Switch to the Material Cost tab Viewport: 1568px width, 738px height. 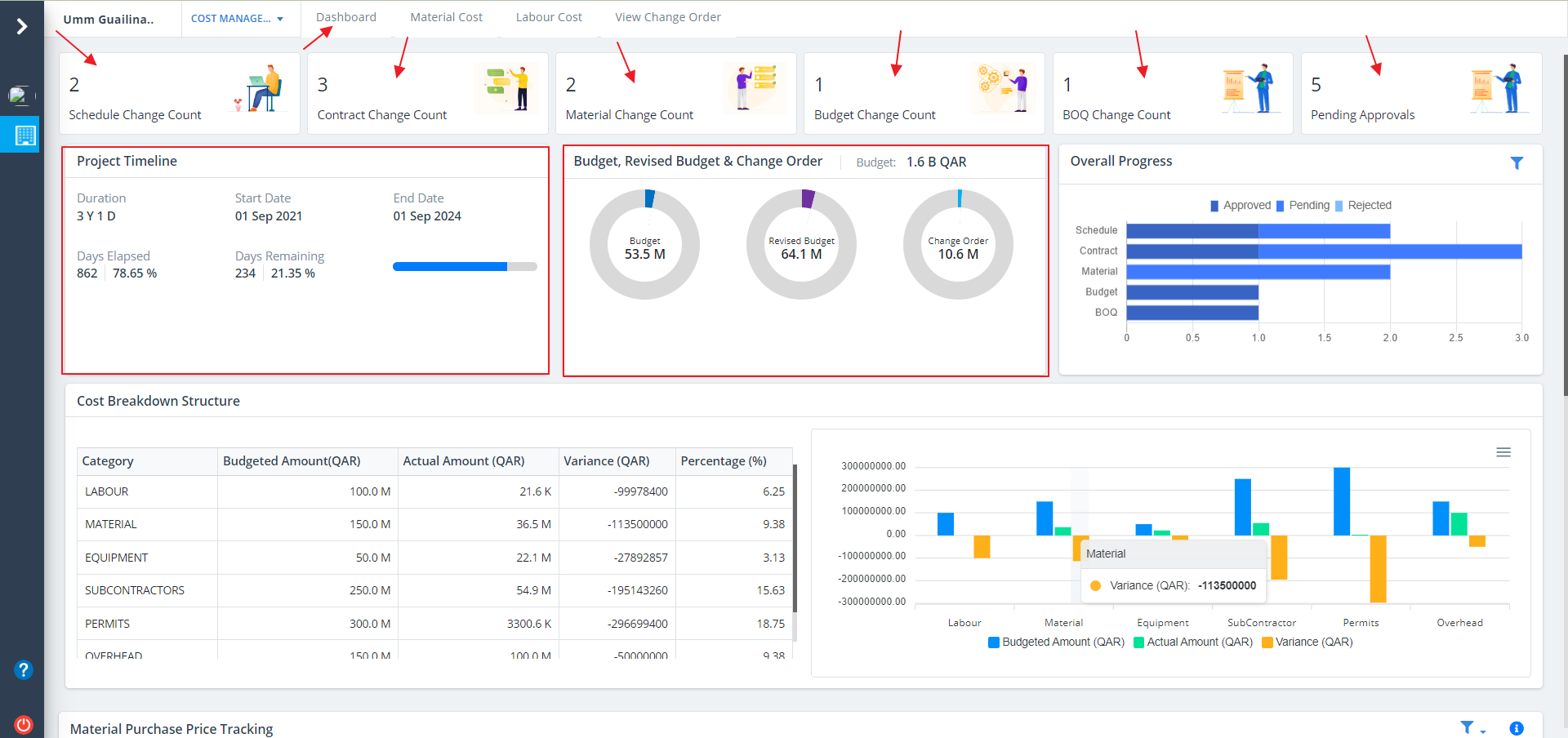coord(446,17)
